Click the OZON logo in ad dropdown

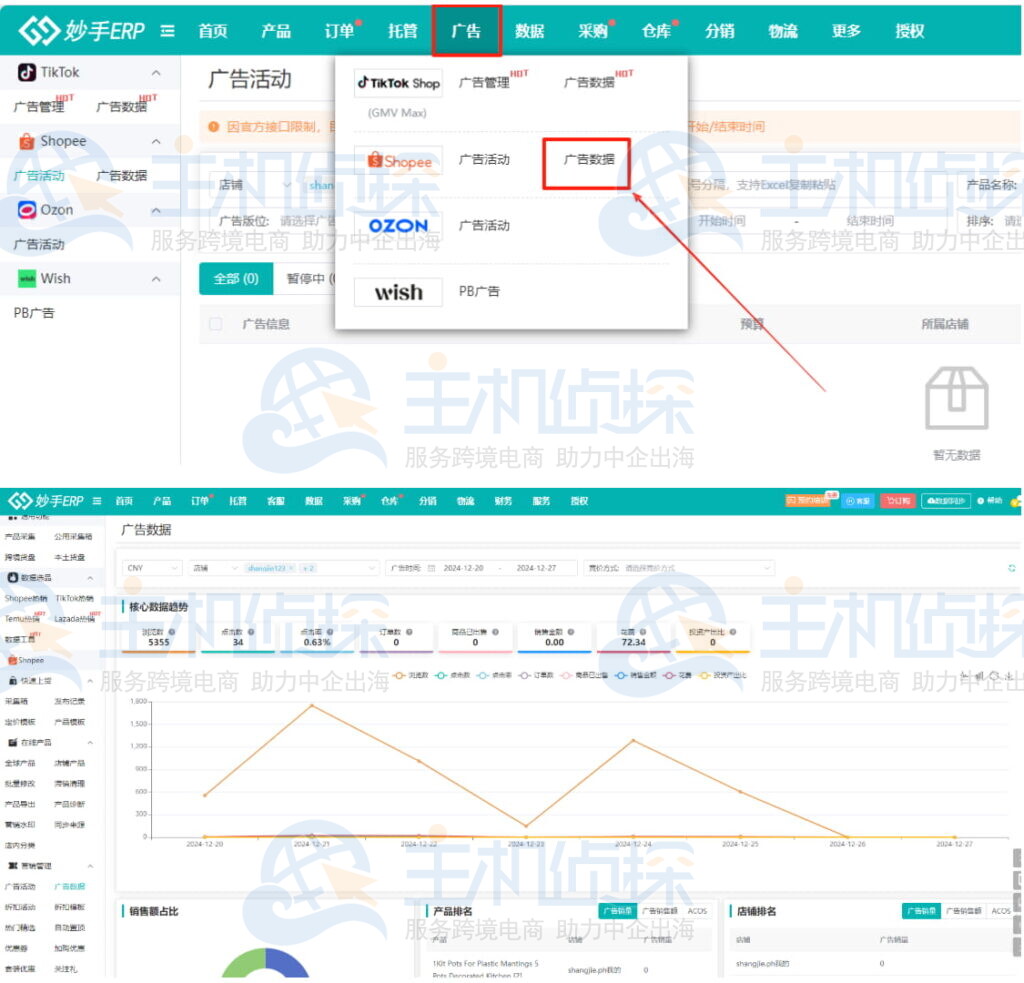tap(398, 226)
